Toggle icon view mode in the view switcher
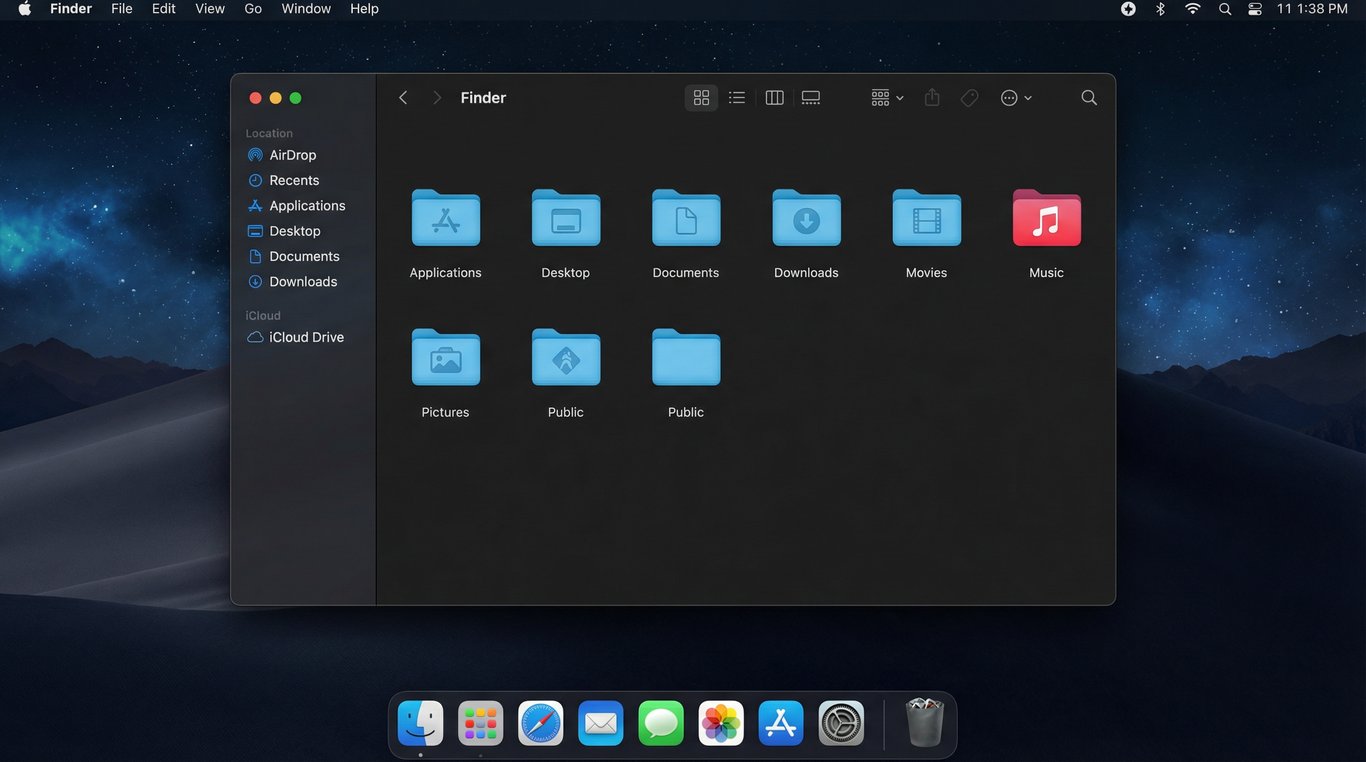1366x762 pixels. (701, 97)
